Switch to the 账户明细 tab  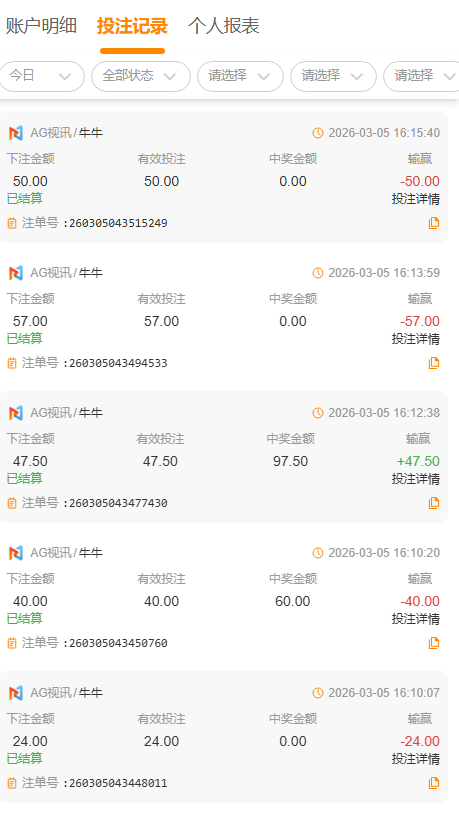(x=41, y=25)
